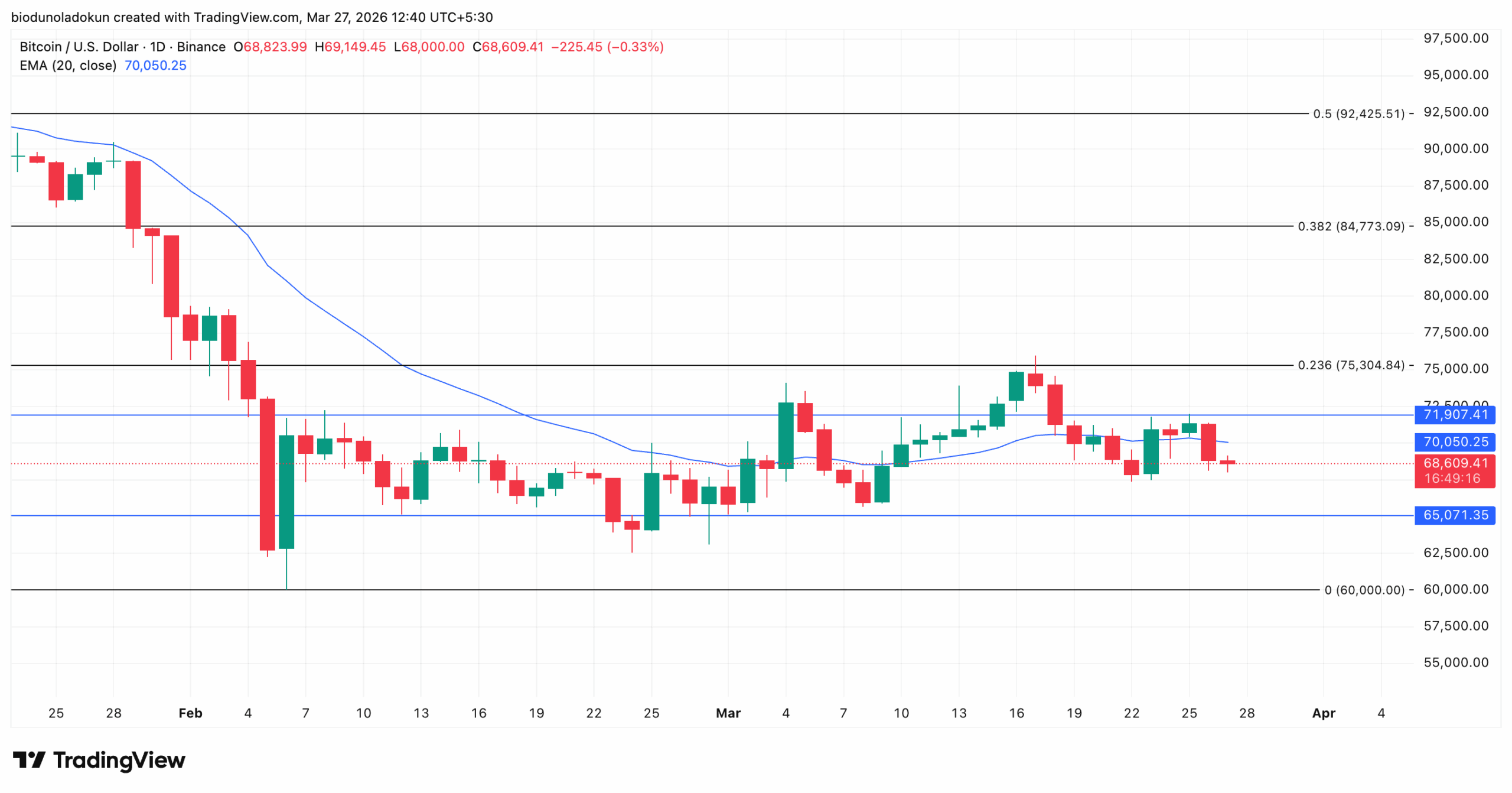Click the 55,000.00 price axis label

1456,663
